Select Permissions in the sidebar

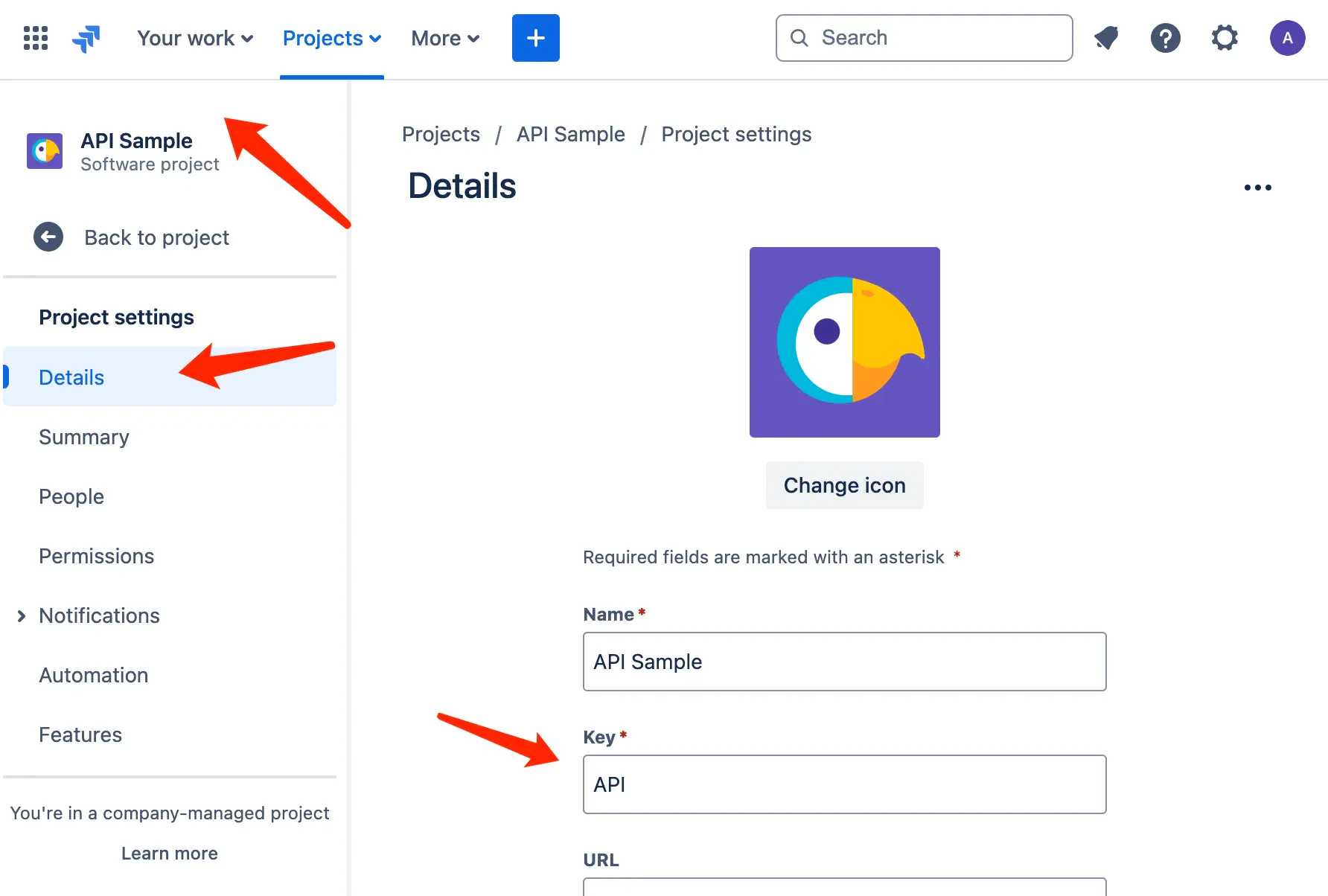click(x=96, y=556)
